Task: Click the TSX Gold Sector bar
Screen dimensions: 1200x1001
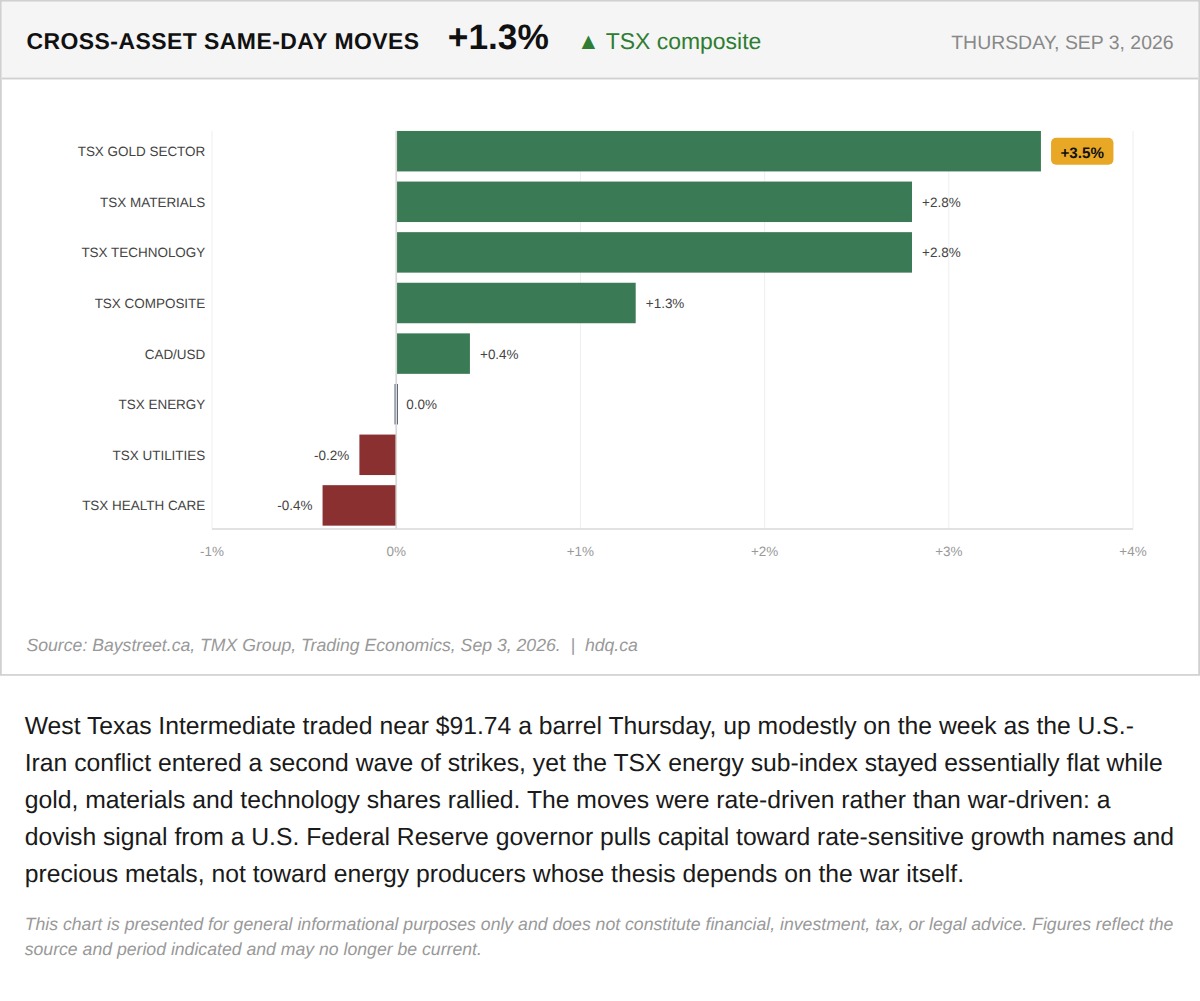Action: [x=718, y=151]
